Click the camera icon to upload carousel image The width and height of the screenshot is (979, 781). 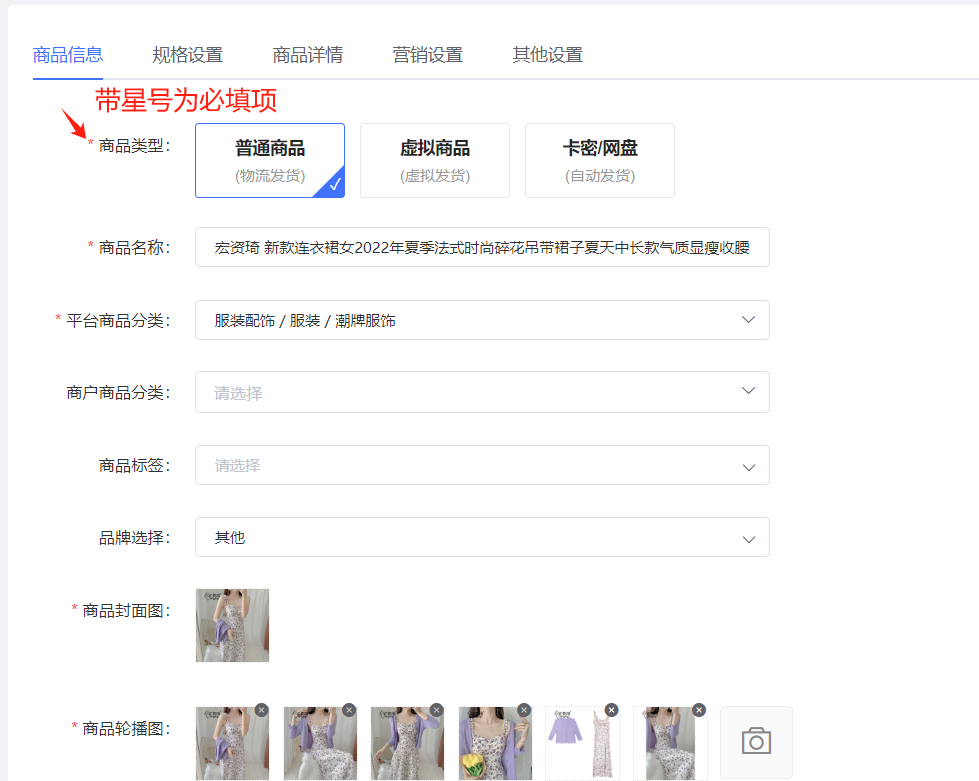[x=756, y=742]
